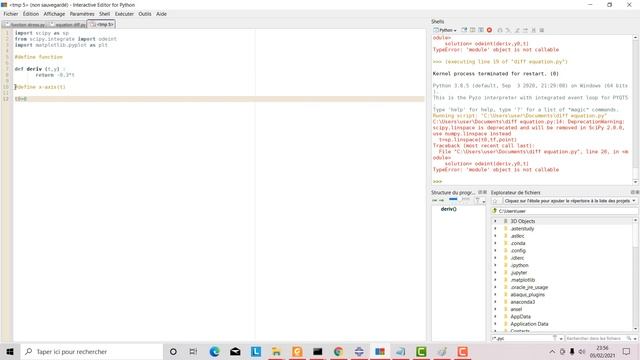This screenshot has width=640, height=360.
Task: Click the first grey debug icon in shell toolbar
Action: (500, 30)
